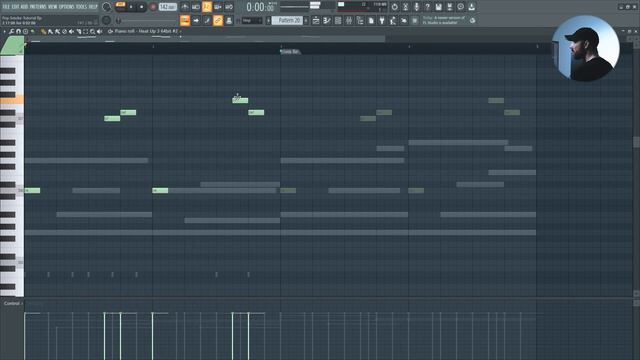640x360 pixels.
Task: Open the EDIT menu
Action: (15, 7)
